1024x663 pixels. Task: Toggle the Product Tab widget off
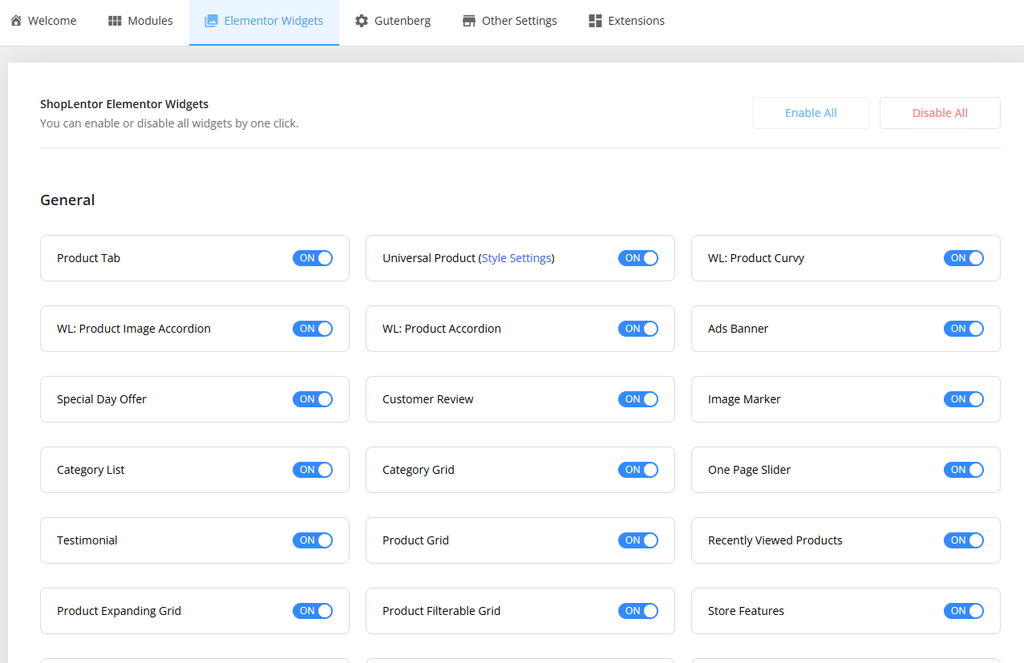click(x=313, y=258)
